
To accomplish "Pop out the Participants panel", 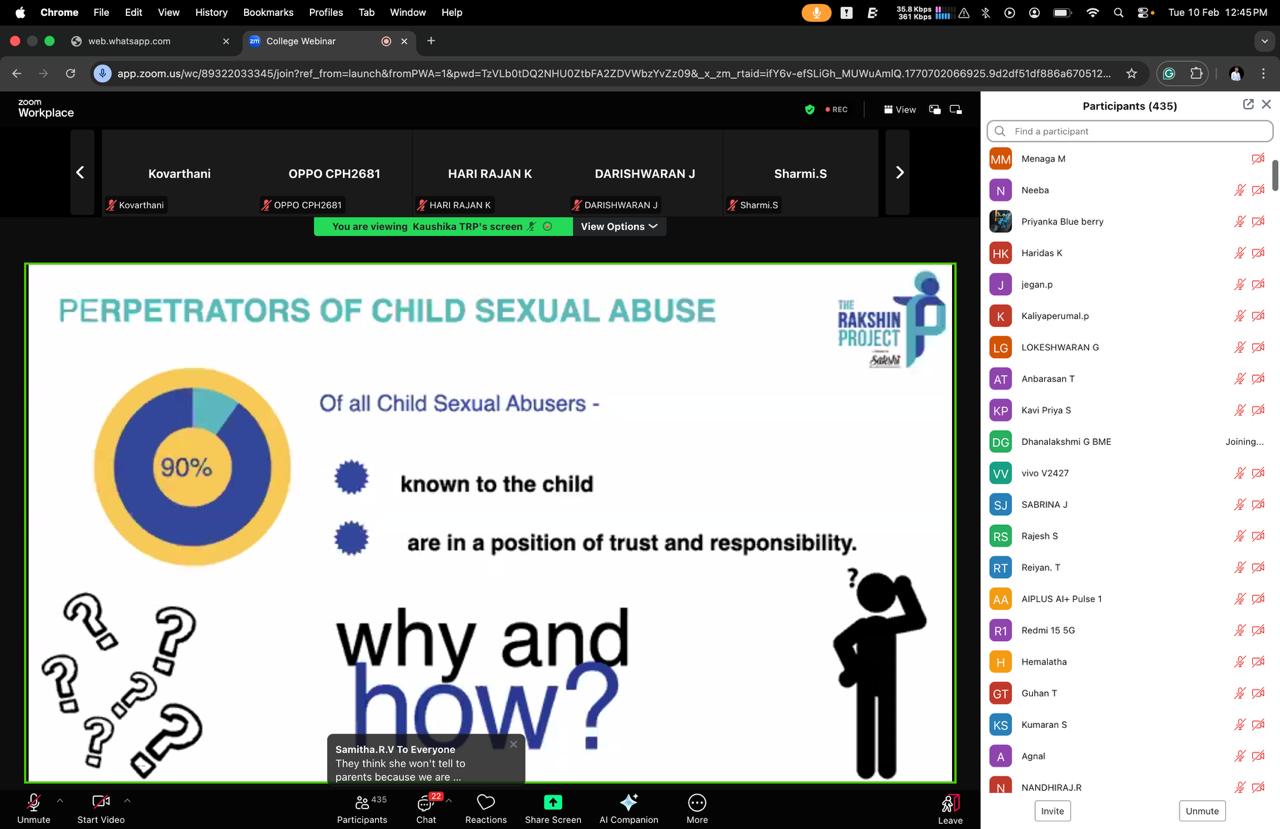I will [1248, 105].
